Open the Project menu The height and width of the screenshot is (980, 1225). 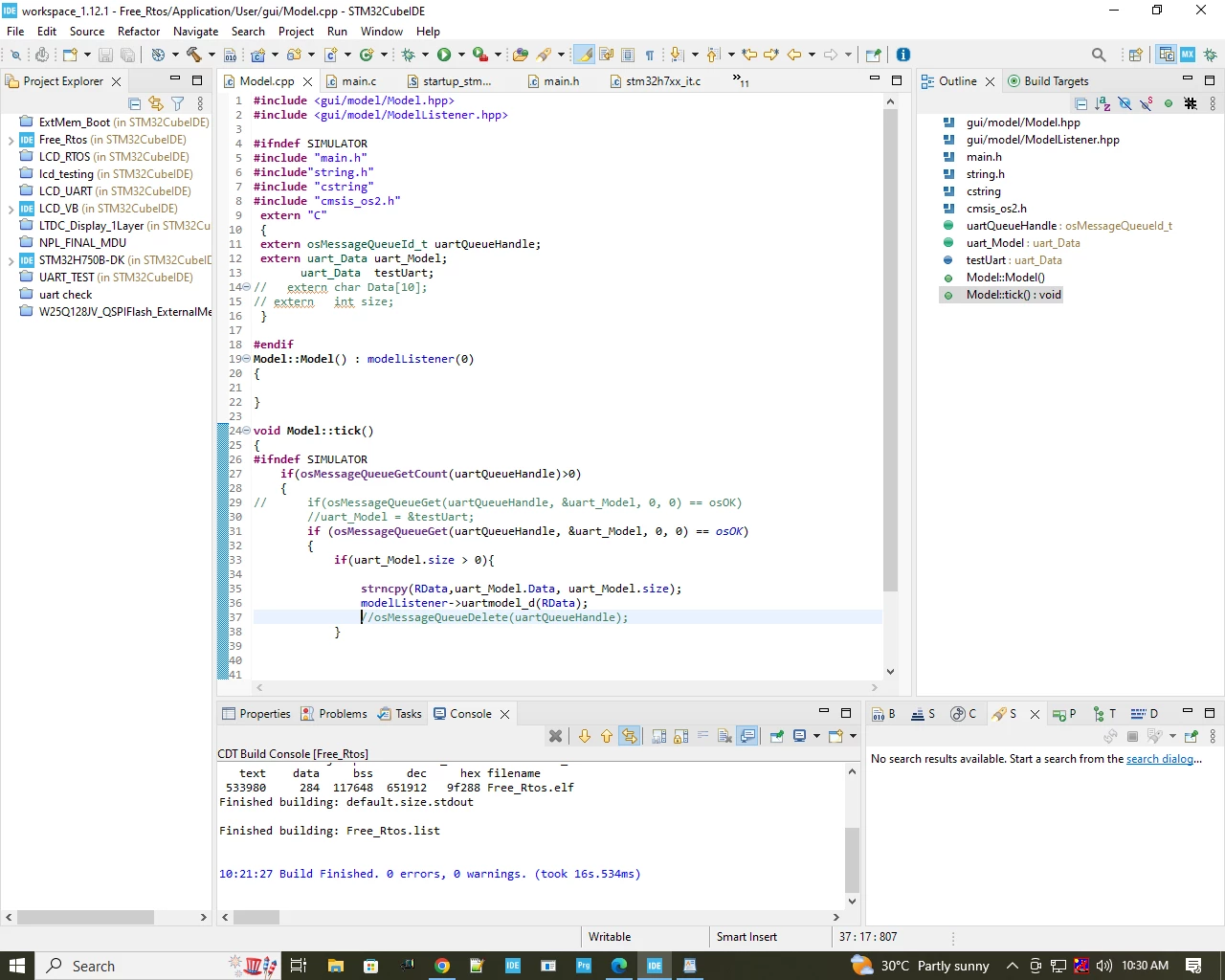coord(296,32)
